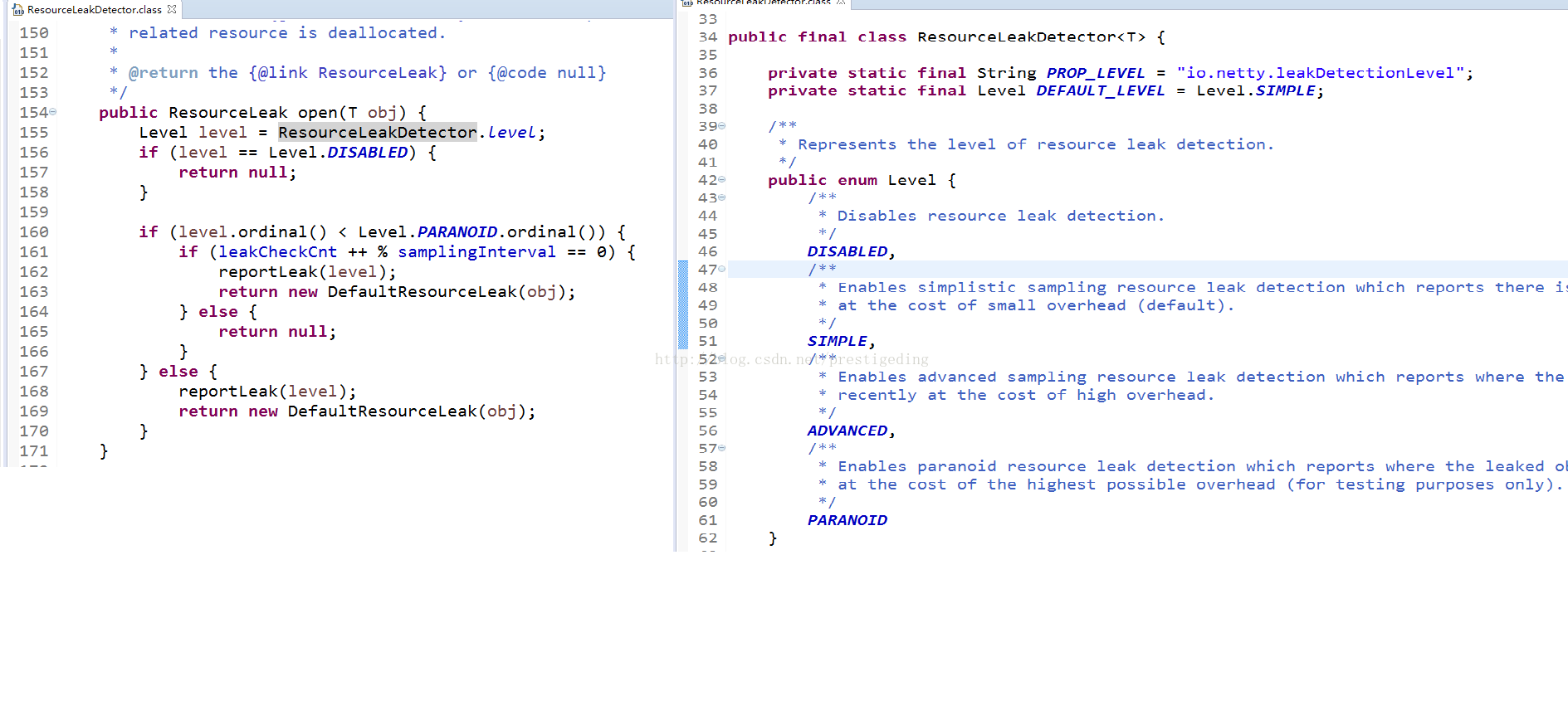Click comment 'recently at the cost of high overhead.'
Screen dimensions: 1568x701
coord(1026,395)
